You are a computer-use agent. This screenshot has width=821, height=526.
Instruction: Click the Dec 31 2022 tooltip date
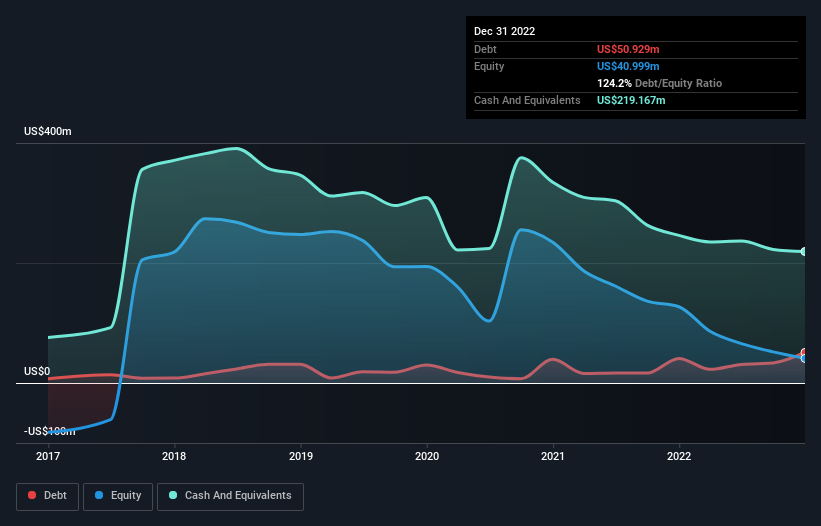click(505, 31)
